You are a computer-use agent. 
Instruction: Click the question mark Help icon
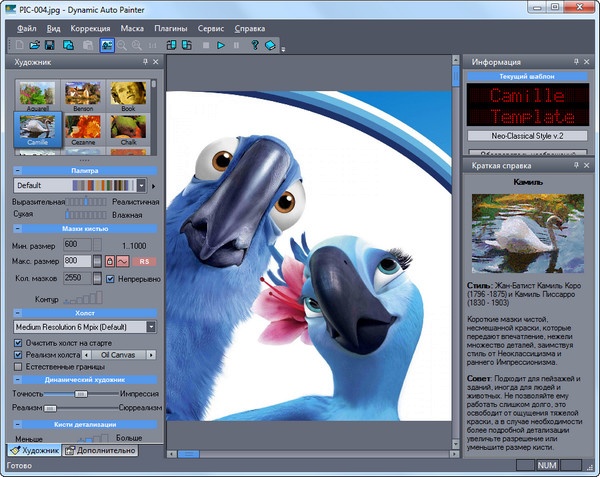pyautogui.click(x=254, y=46)
